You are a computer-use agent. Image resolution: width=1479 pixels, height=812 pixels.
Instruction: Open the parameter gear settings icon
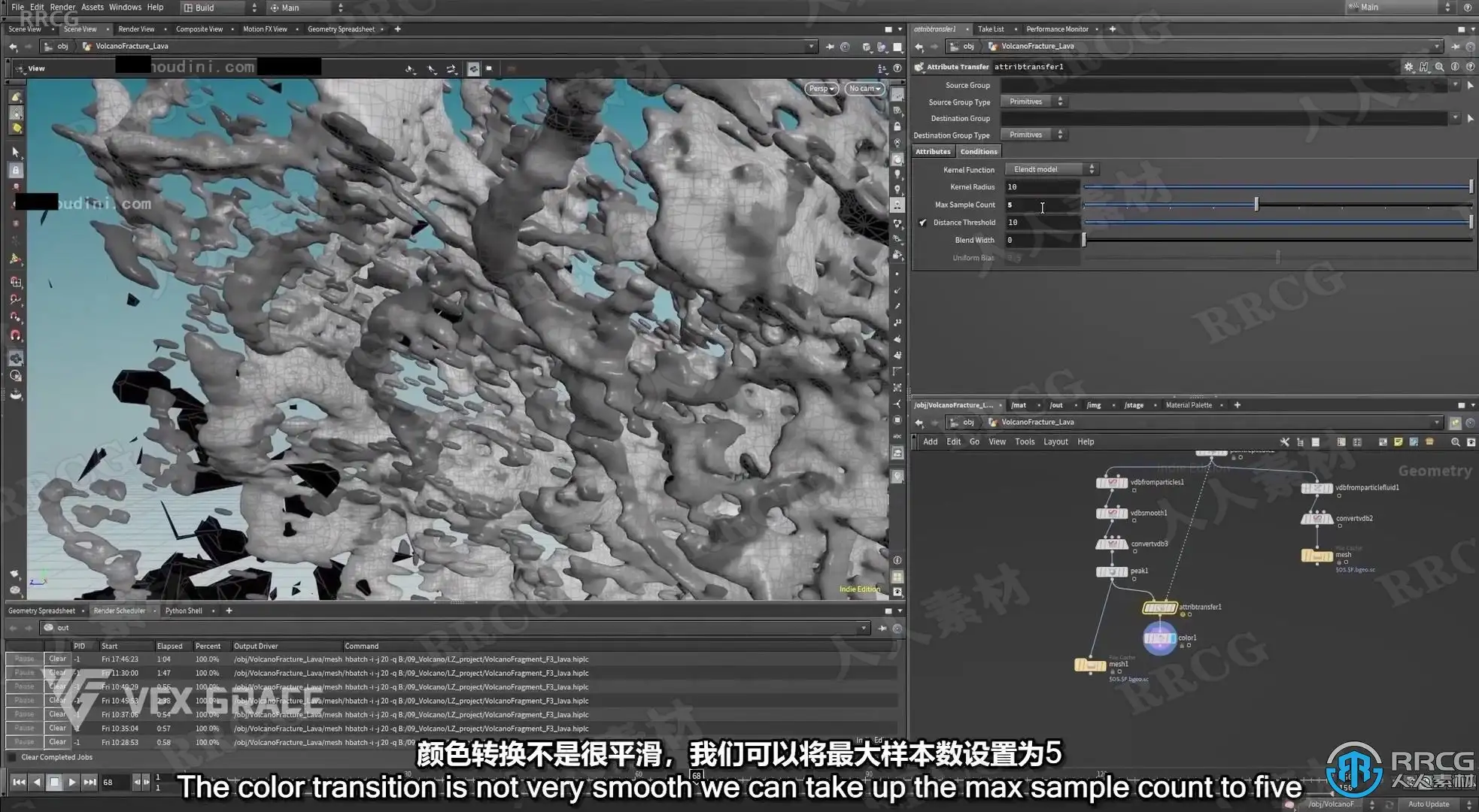[1408, 67]
